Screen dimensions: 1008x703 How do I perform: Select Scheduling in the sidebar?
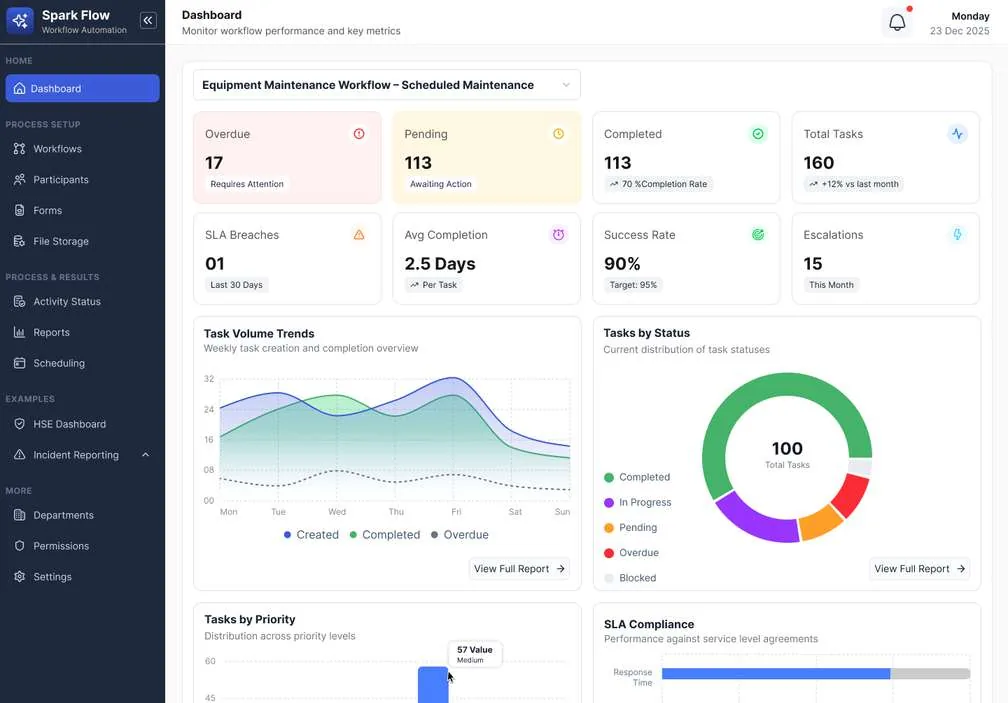point(82,363)
